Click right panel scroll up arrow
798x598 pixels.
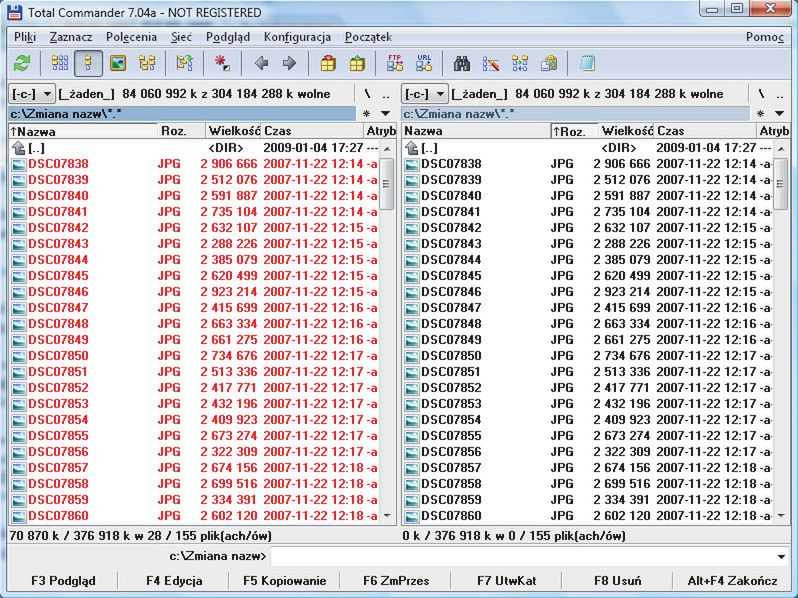(x=780, y=149)
